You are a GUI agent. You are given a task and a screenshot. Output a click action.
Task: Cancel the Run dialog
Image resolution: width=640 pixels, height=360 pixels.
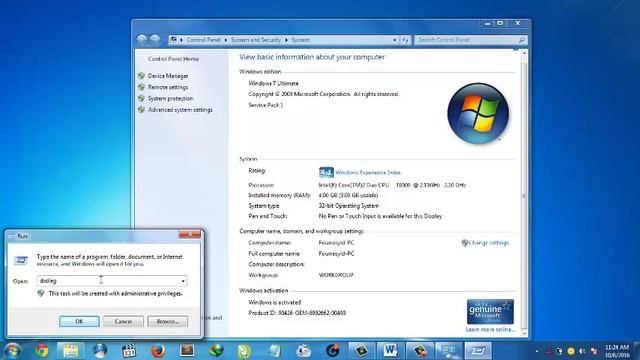coord(123,321)
